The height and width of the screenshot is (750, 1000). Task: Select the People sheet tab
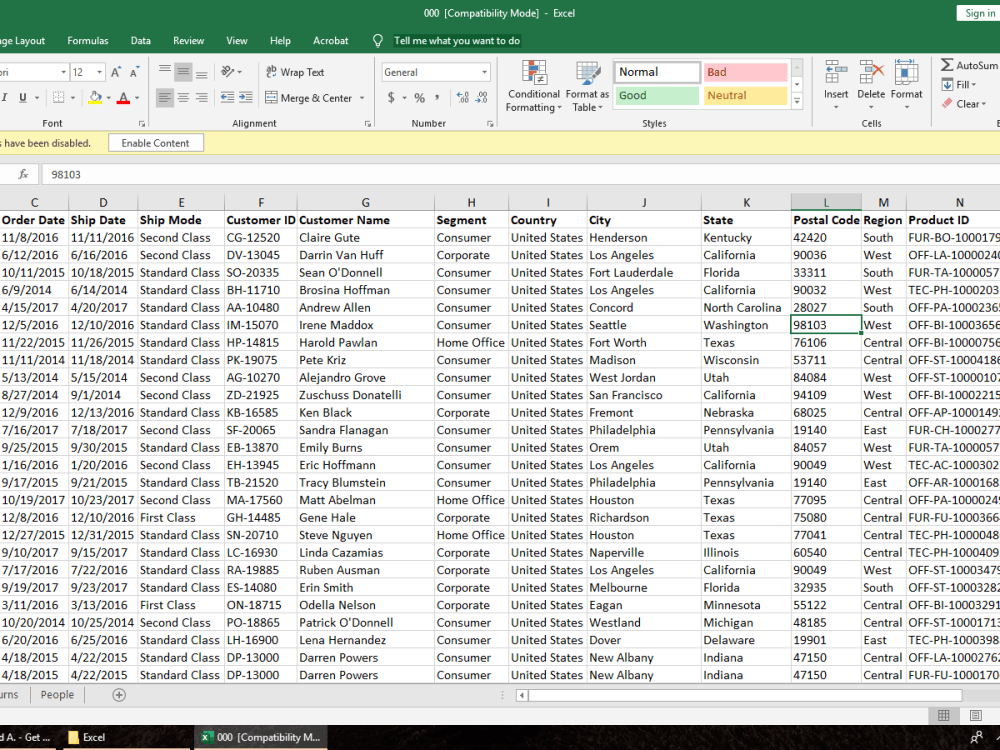point(57,694)
